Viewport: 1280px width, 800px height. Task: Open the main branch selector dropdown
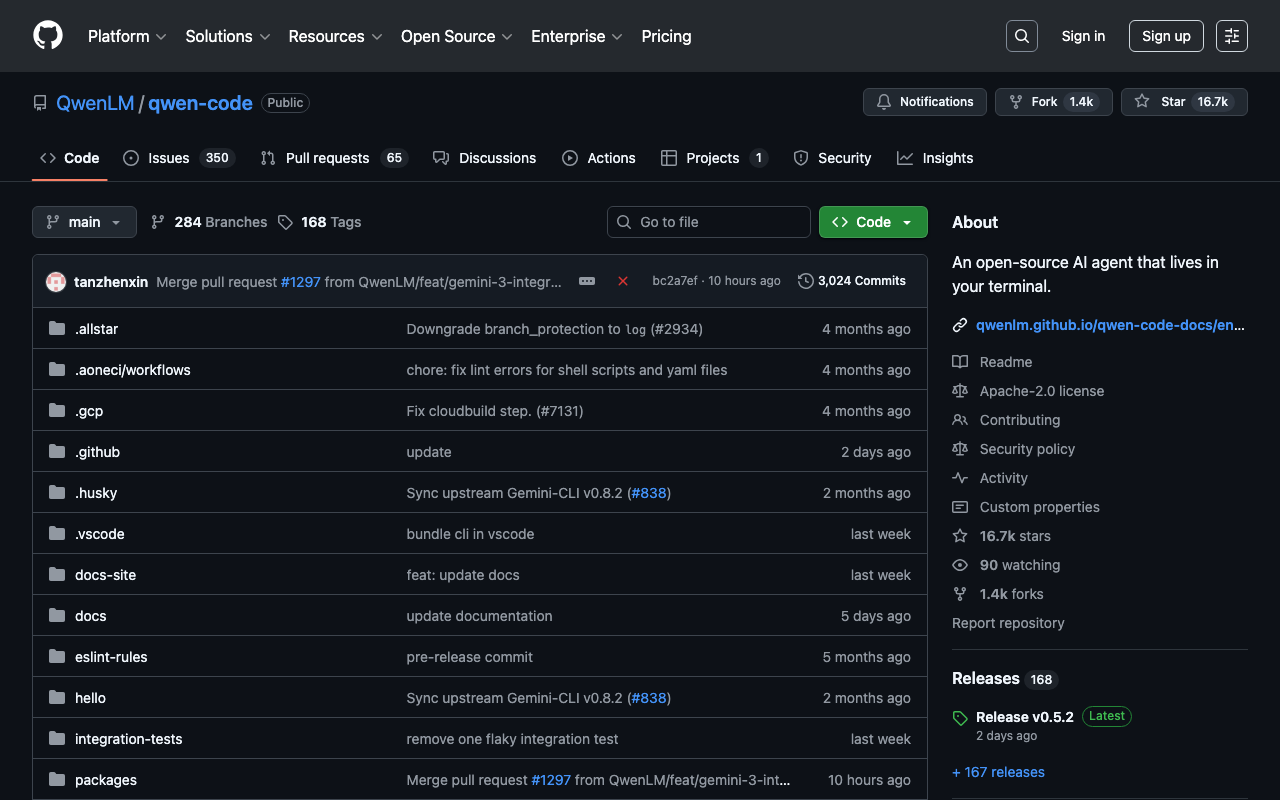(x=84, y=222)
